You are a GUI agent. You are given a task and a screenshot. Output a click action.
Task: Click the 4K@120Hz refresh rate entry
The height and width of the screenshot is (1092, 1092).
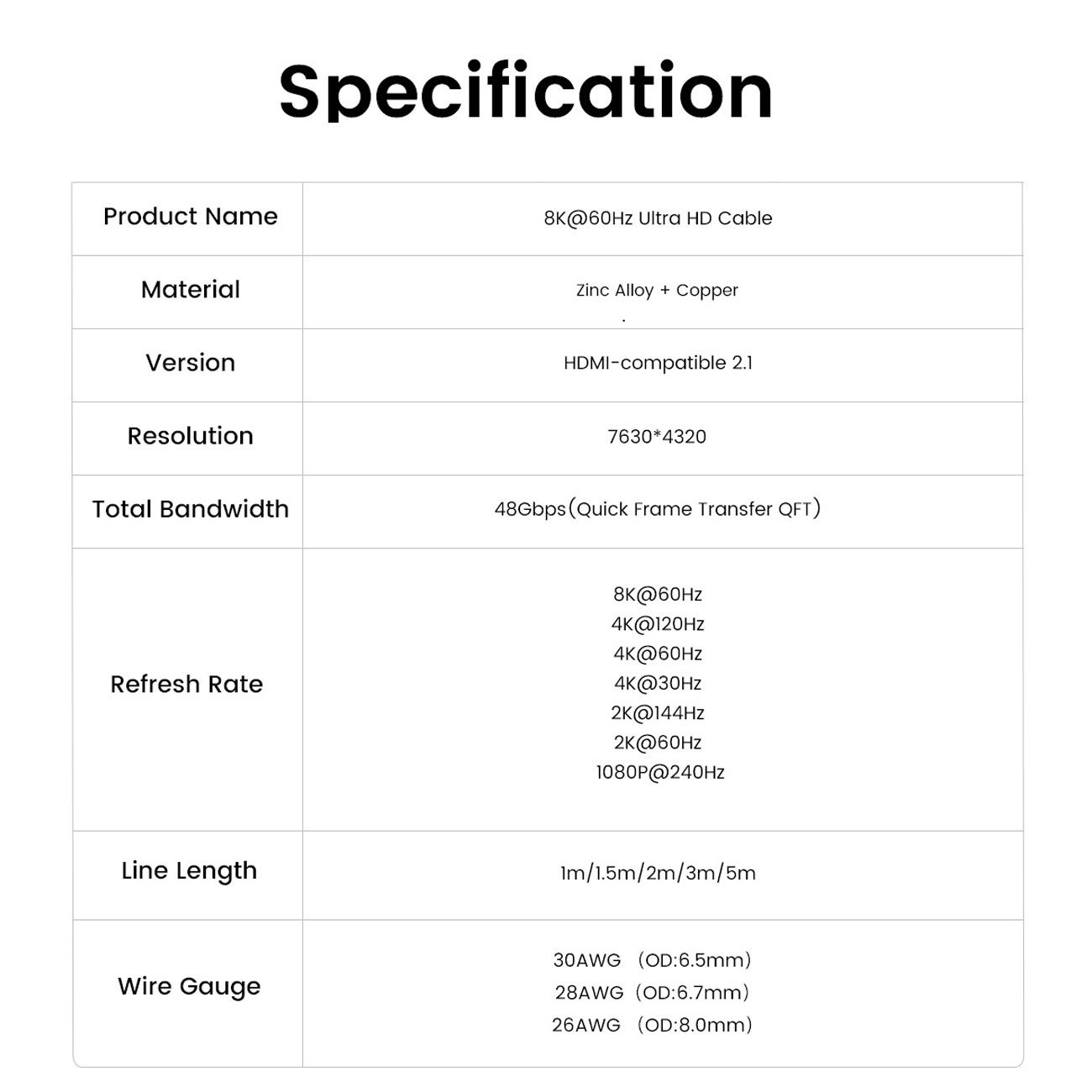pos(658,624)
